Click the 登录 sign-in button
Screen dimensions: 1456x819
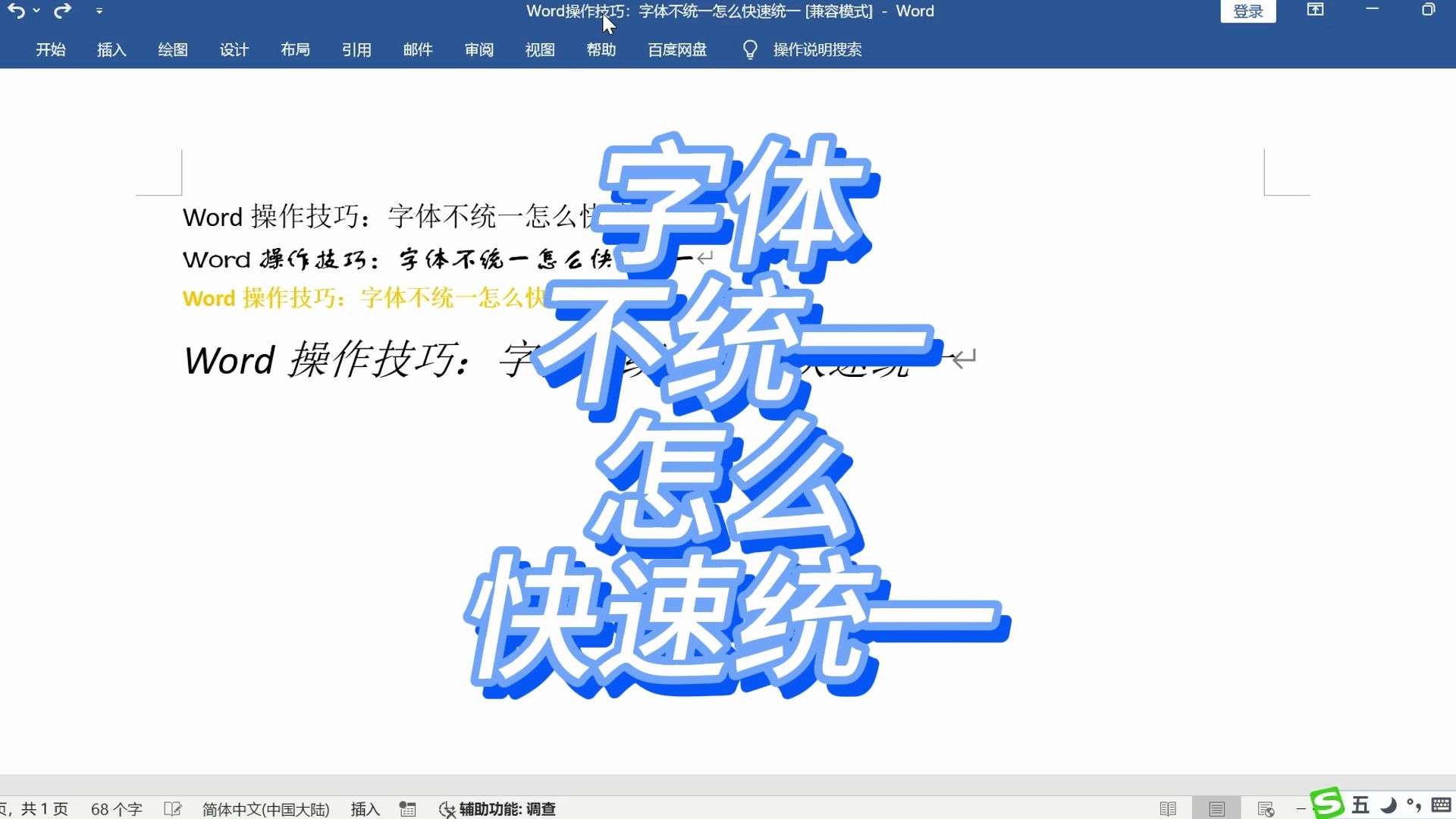[1248, 11]
